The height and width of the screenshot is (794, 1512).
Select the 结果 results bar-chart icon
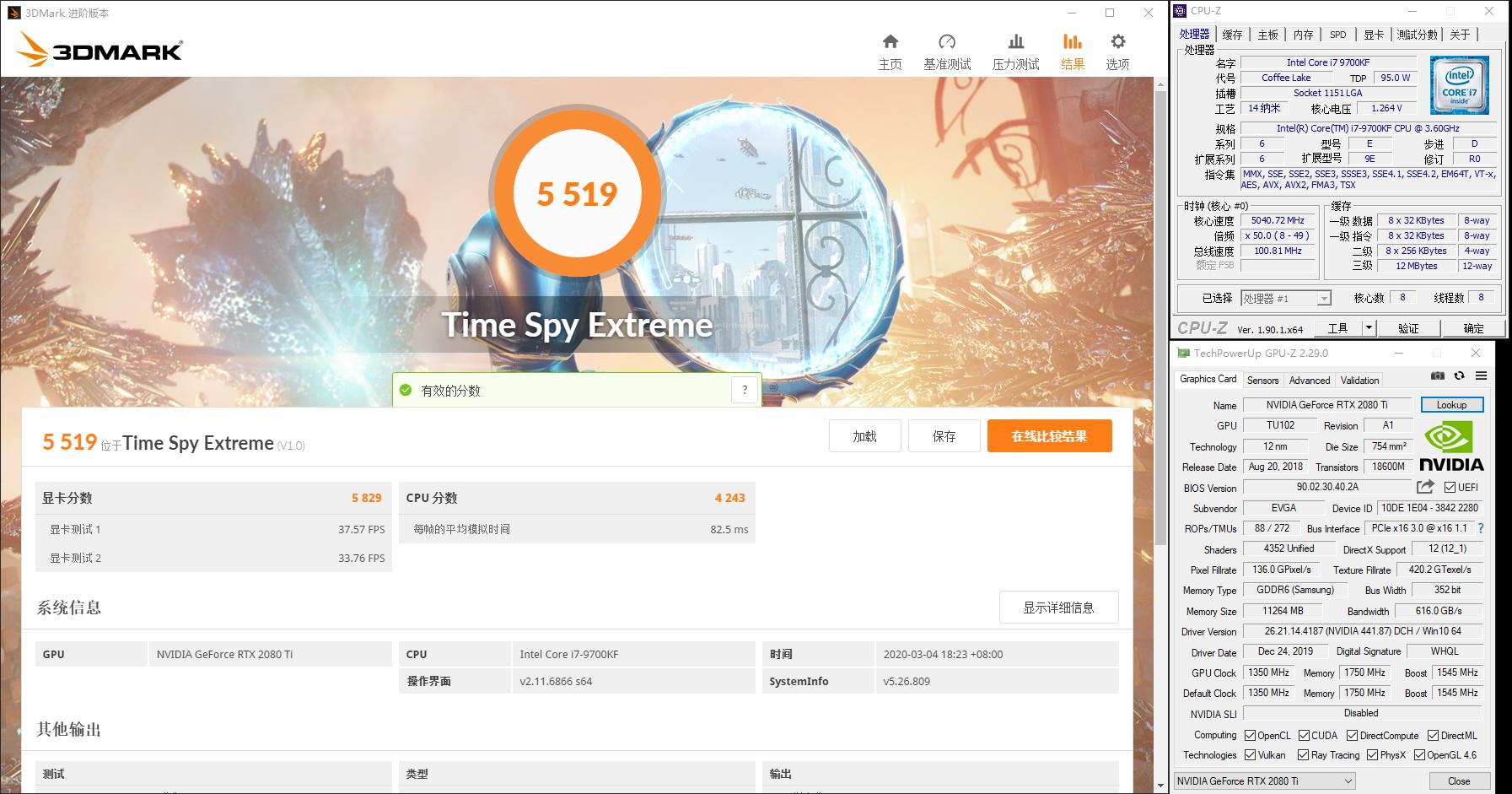(x=1072, y=41)
